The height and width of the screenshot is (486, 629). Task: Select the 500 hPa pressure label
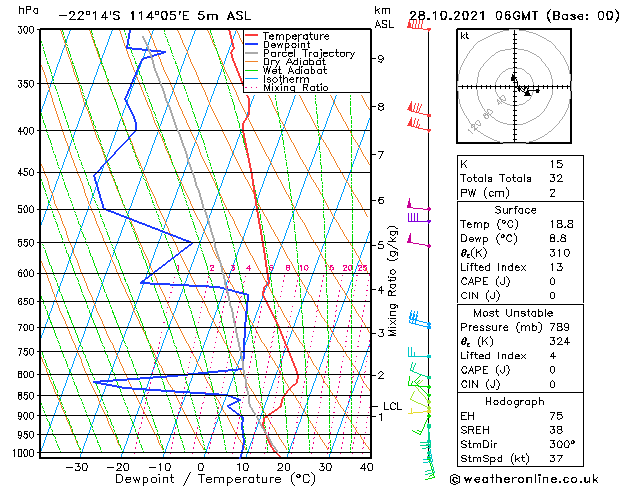[28, 209]
